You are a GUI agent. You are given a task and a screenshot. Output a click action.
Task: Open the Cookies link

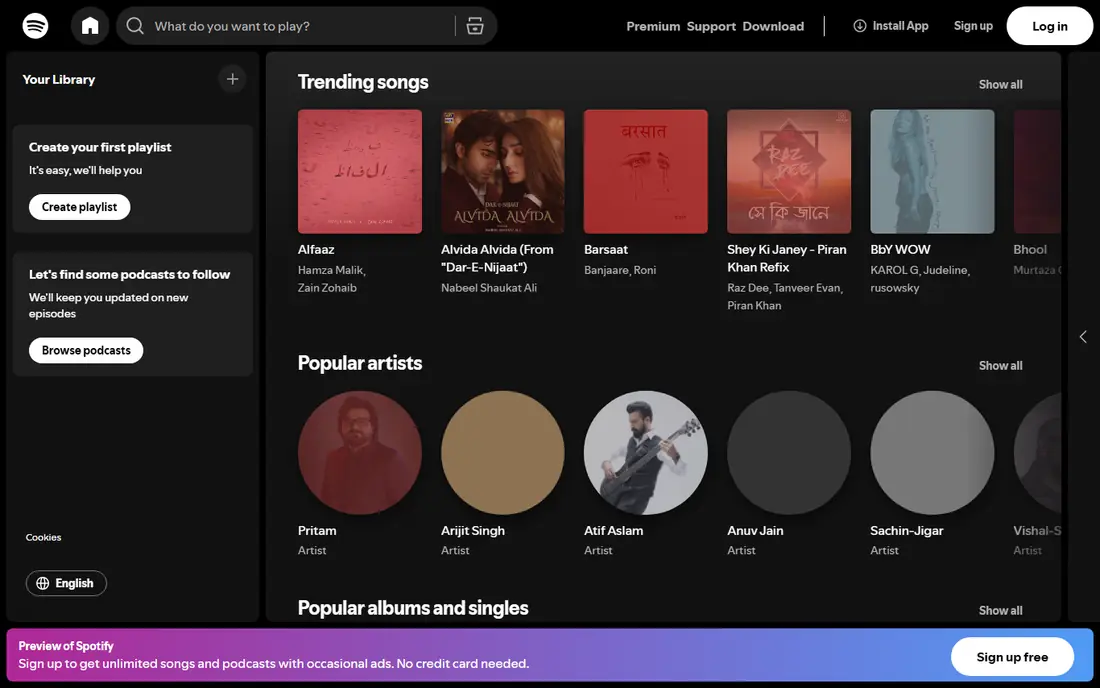pos(43,537)
